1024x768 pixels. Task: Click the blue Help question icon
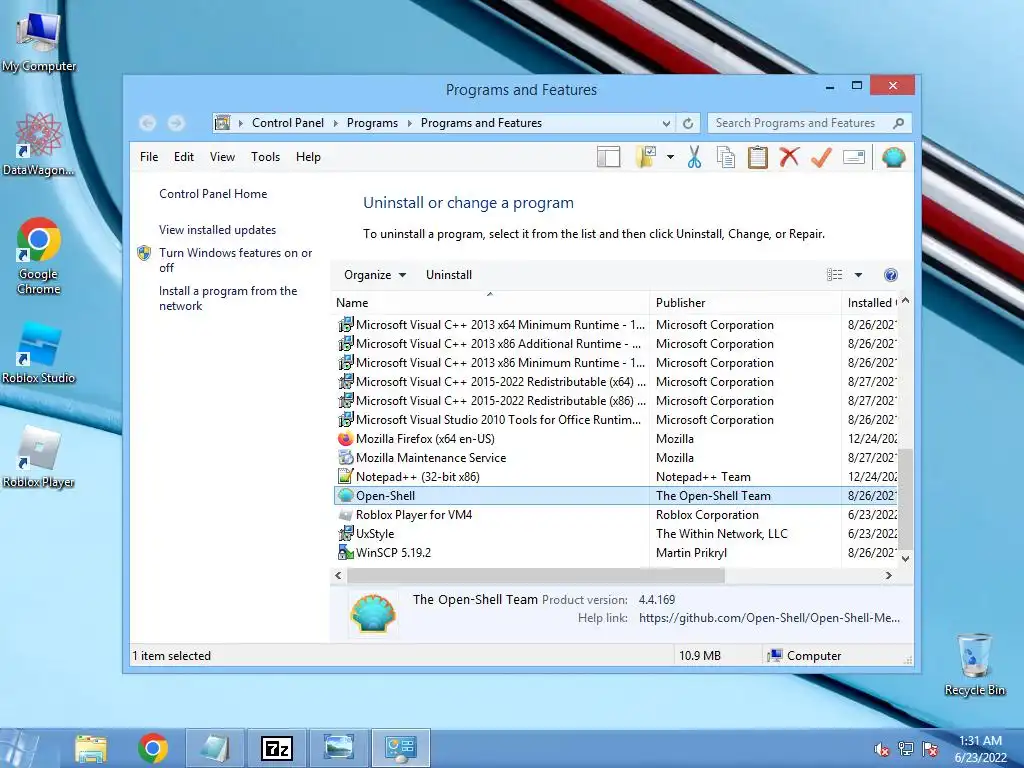pos(891,275)
